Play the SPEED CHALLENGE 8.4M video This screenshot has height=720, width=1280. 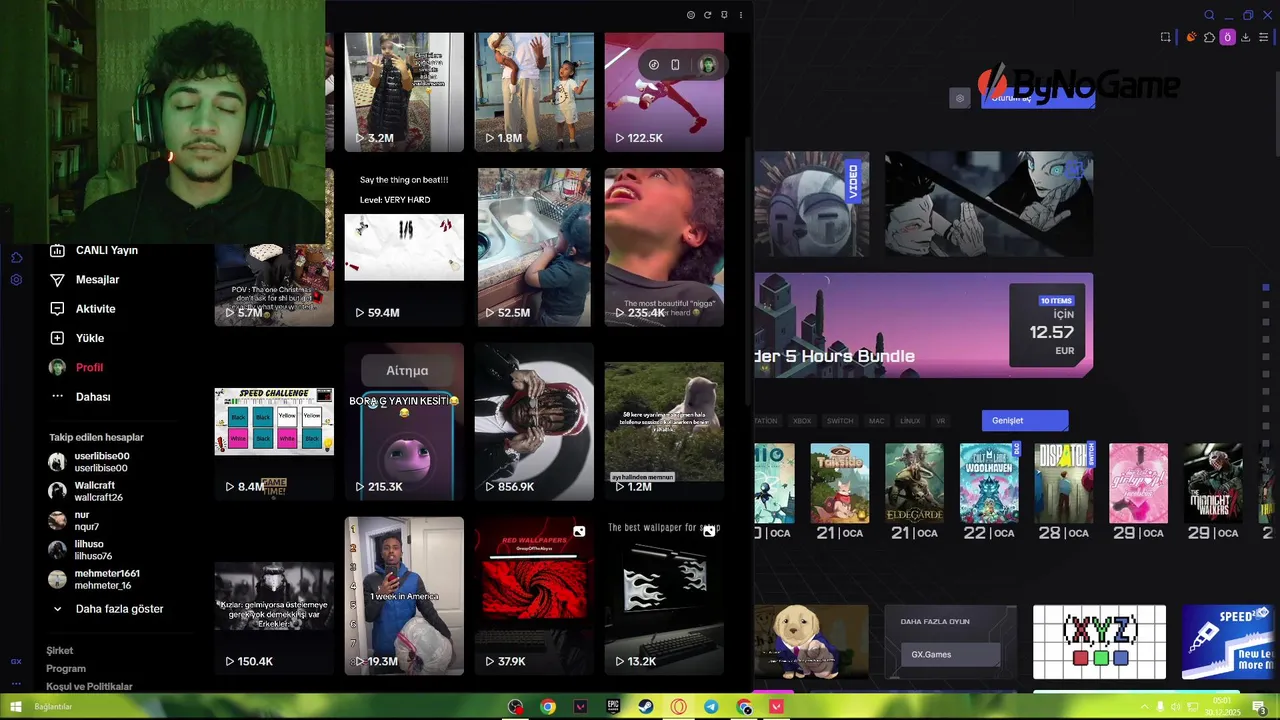(x=274, y=421)
